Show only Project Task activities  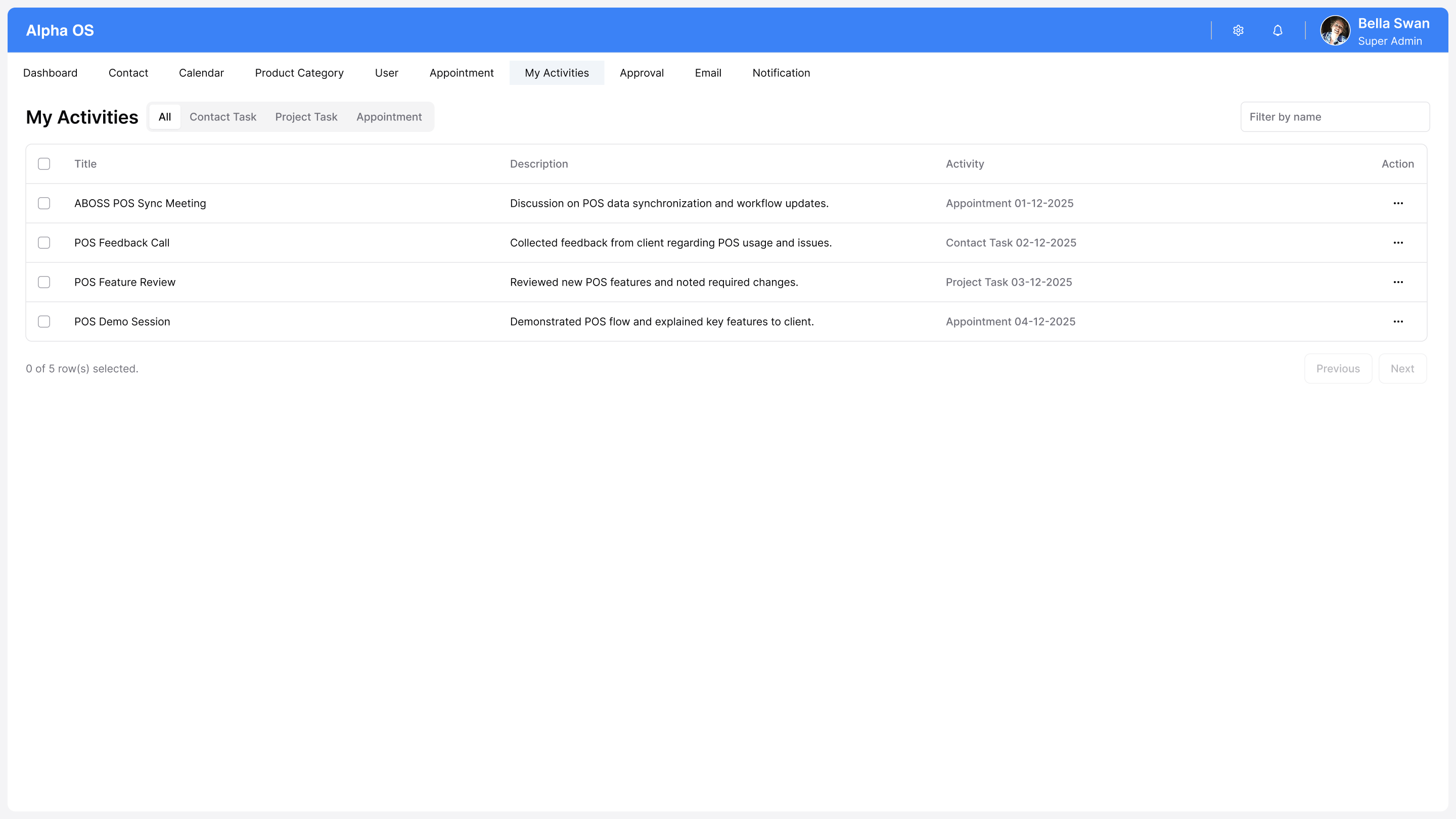point(306,117)
